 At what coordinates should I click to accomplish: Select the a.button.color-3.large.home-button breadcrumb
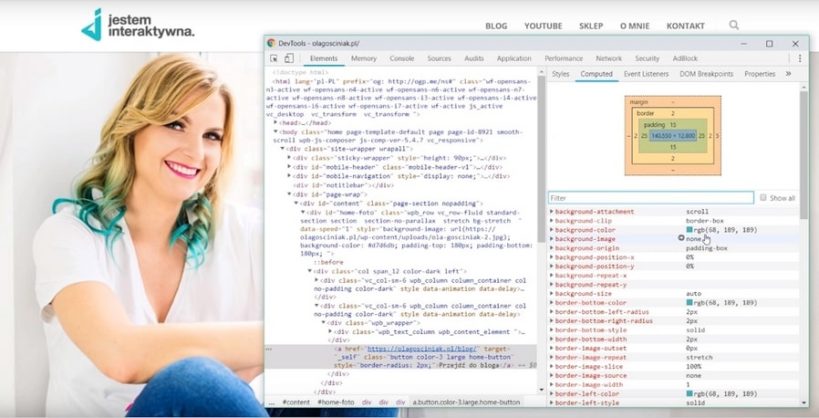click(x=466, y=402)
